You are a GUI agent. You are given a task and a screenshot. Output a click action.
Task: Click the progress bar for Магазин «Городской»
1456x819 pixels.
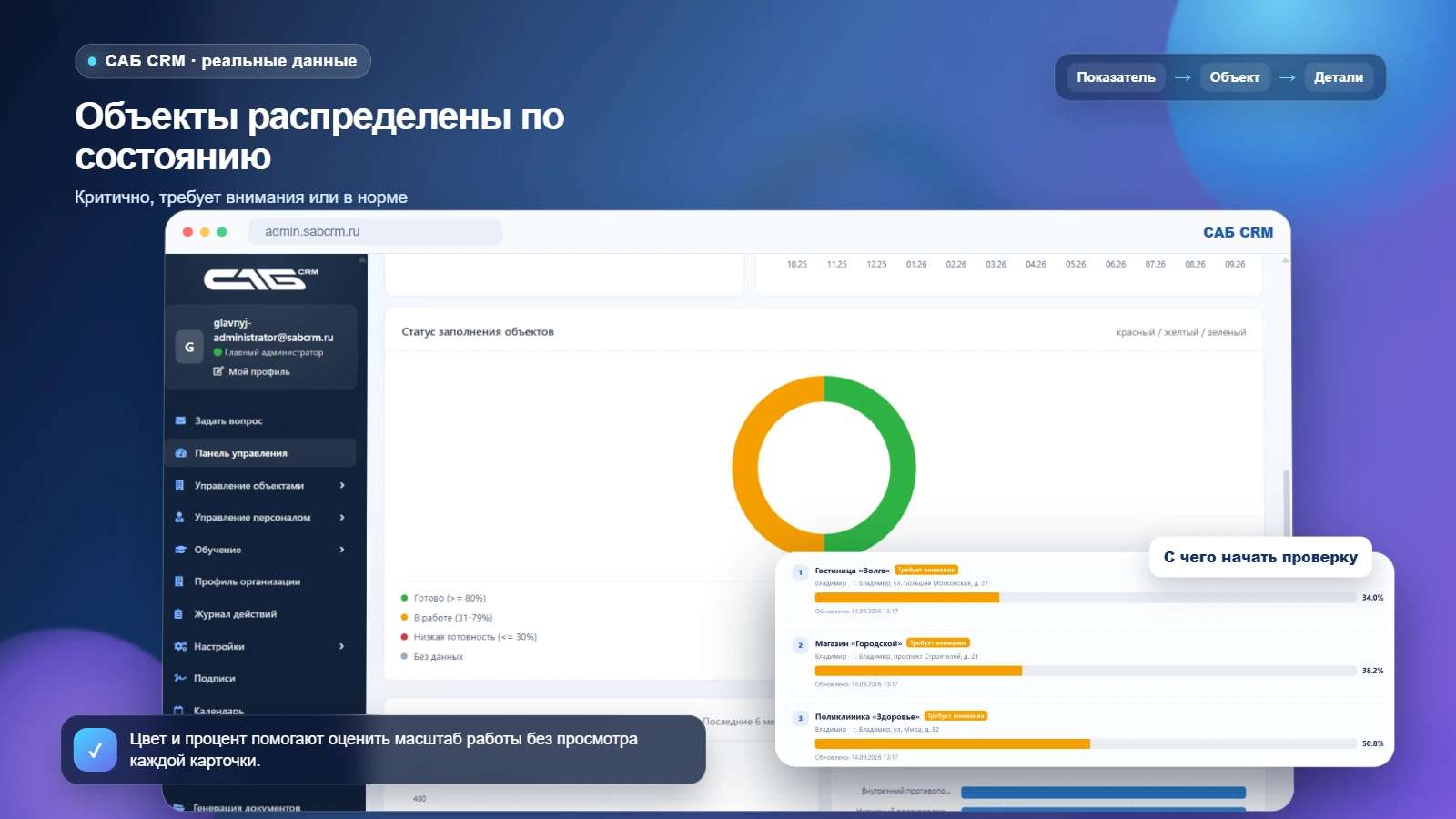tap(1086, 671)
